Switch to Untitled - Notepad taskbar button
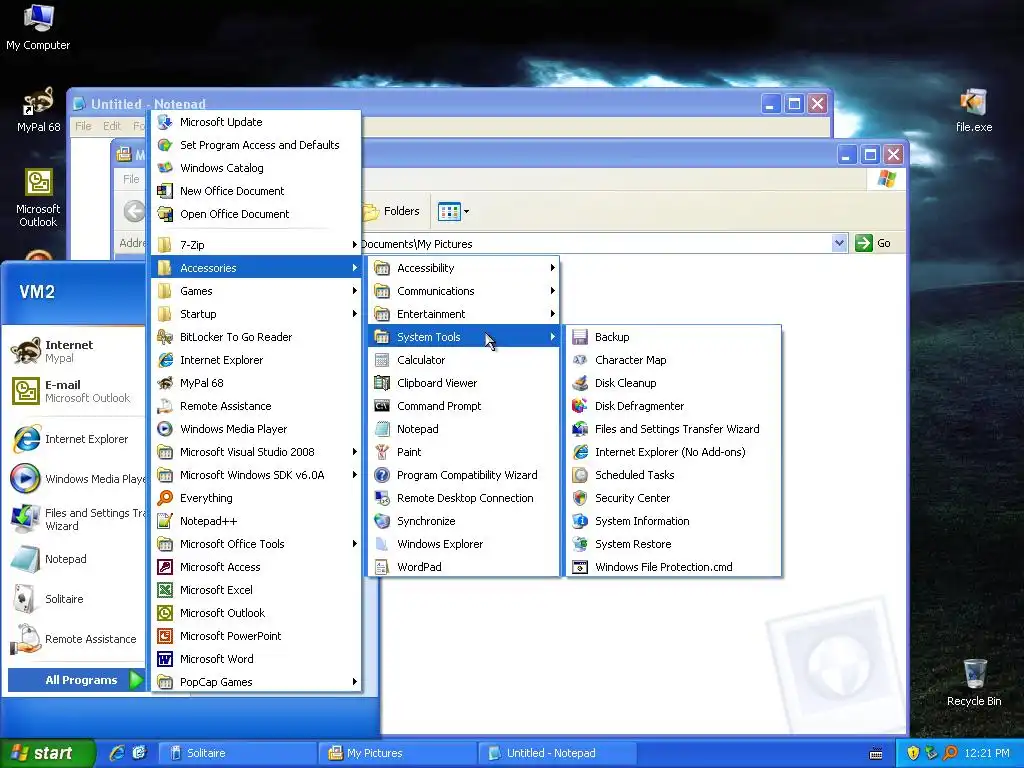 click(556, 753)
